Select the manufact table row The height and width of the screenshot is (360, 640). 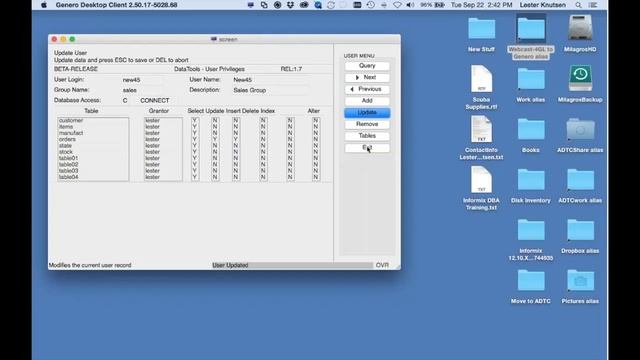click(93, 133)
